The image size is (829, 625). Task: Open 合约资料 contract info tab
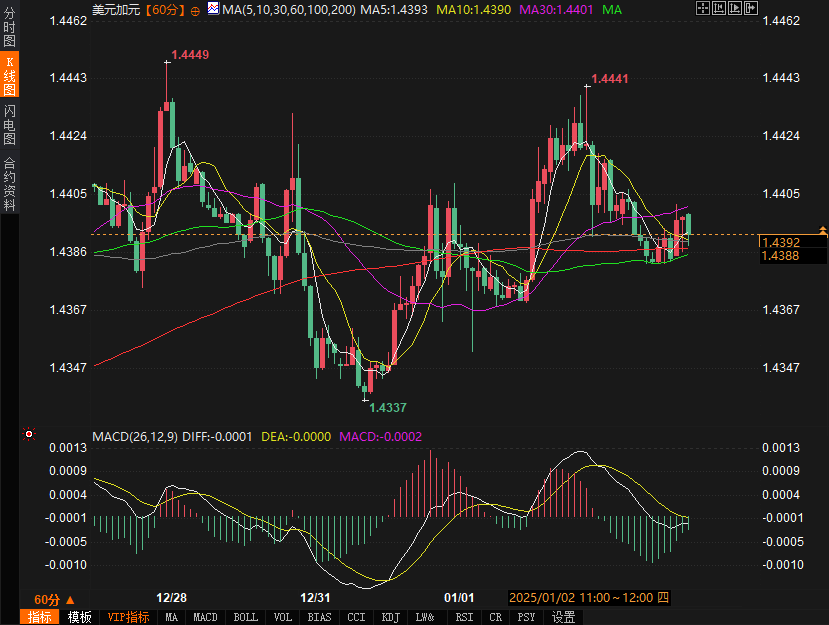(x=10, y=183)
